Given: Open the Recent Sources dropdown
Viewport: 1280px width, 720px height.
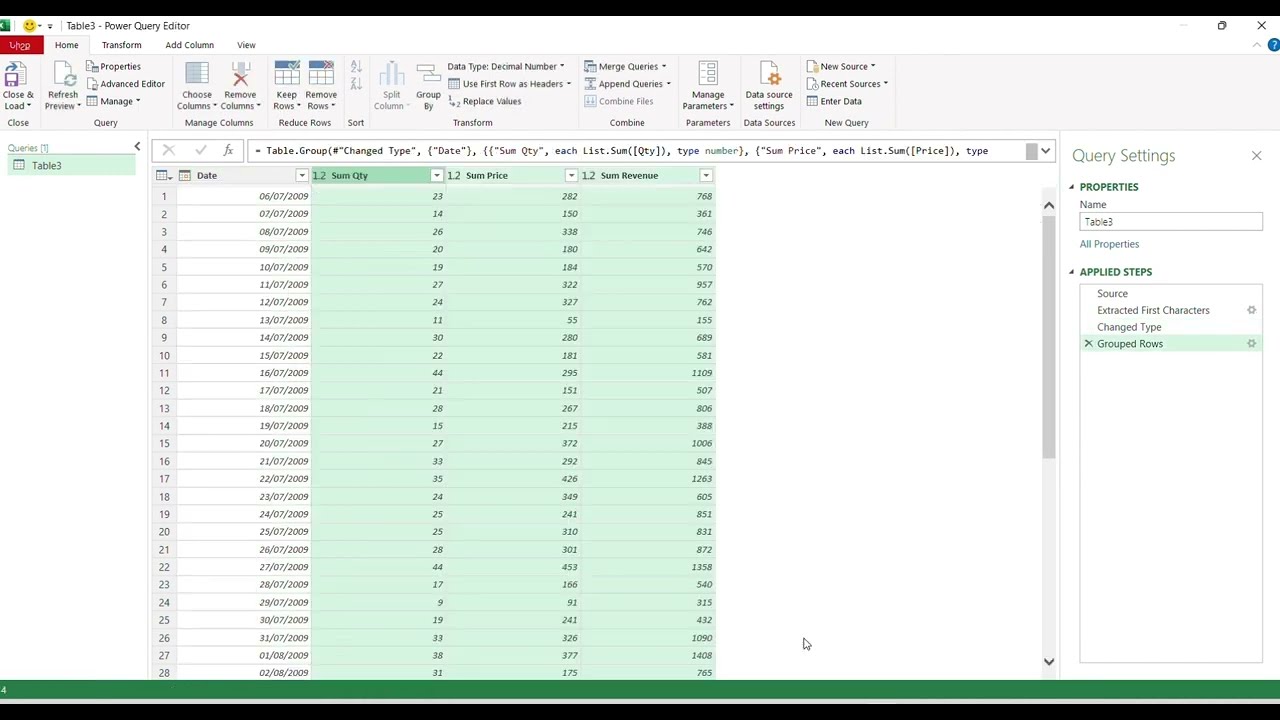Looking at the screenshot, I should 847,84.
